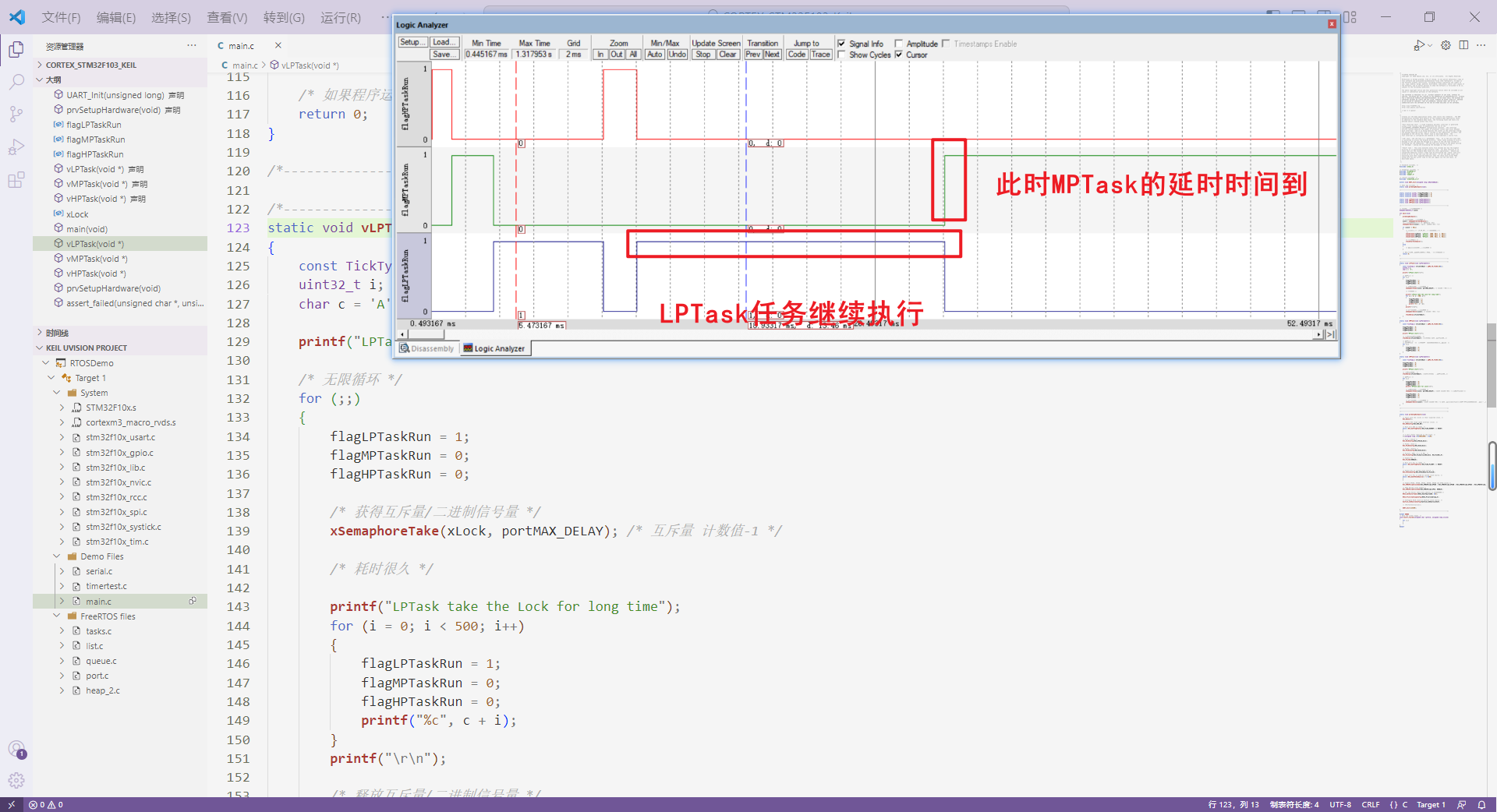Click the Jump to Trace button
The width and height of the screenshot is (1497, 812).
821,55
